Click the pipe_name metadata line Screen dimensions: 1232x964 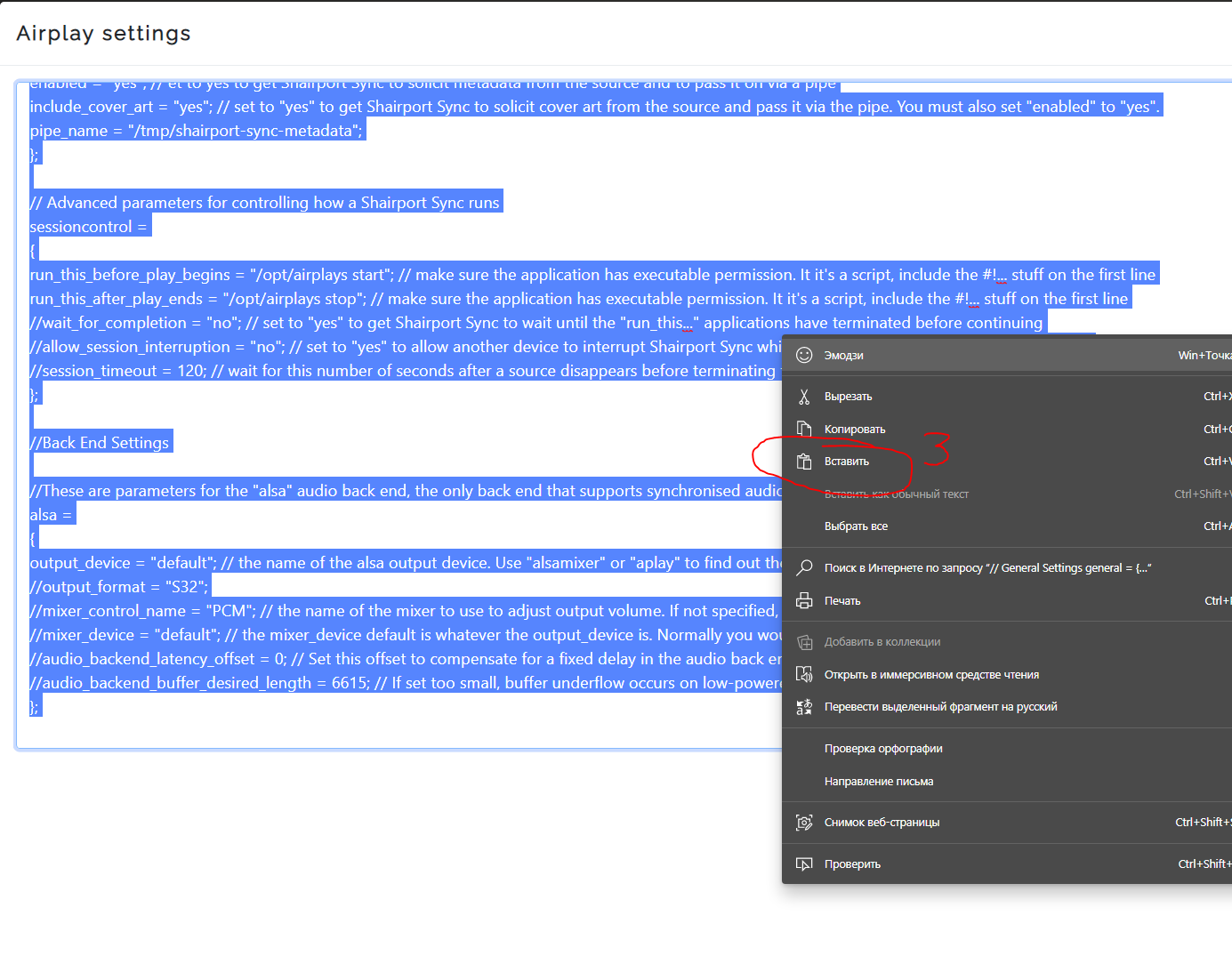197,131
